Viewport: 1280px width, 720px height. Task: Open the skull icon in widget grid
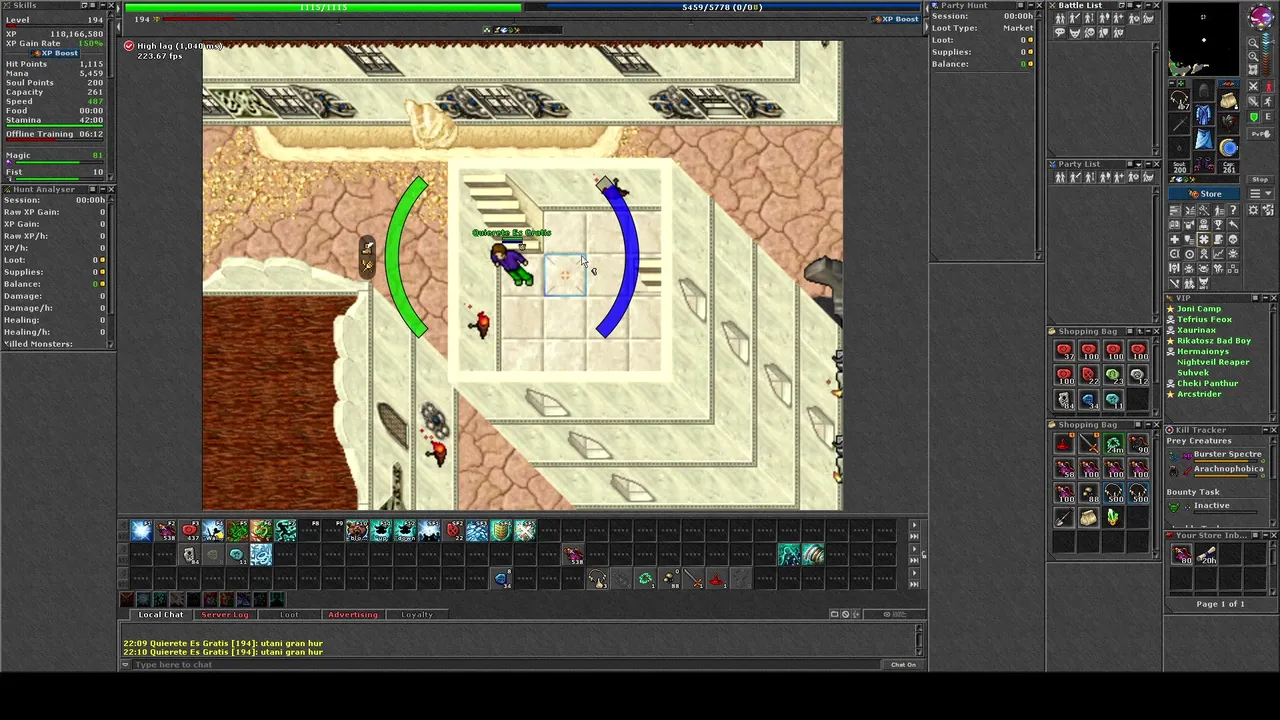click(x=1233, y=239)
